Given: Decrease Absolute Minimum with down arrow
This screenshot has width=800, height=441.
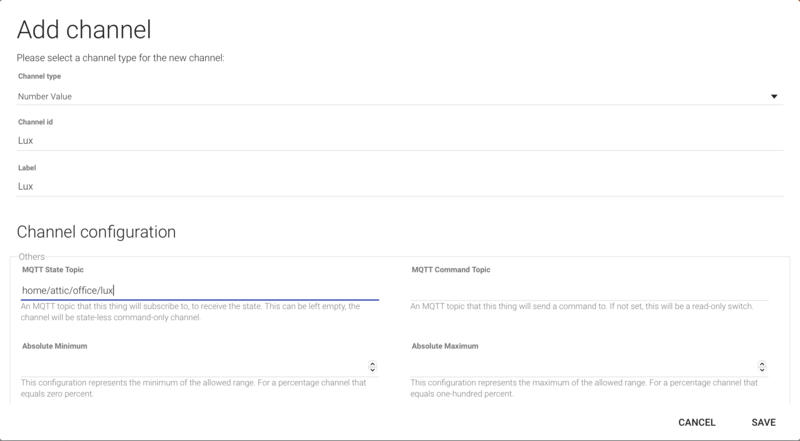Looking at the screenshot, I should (373, 371).
